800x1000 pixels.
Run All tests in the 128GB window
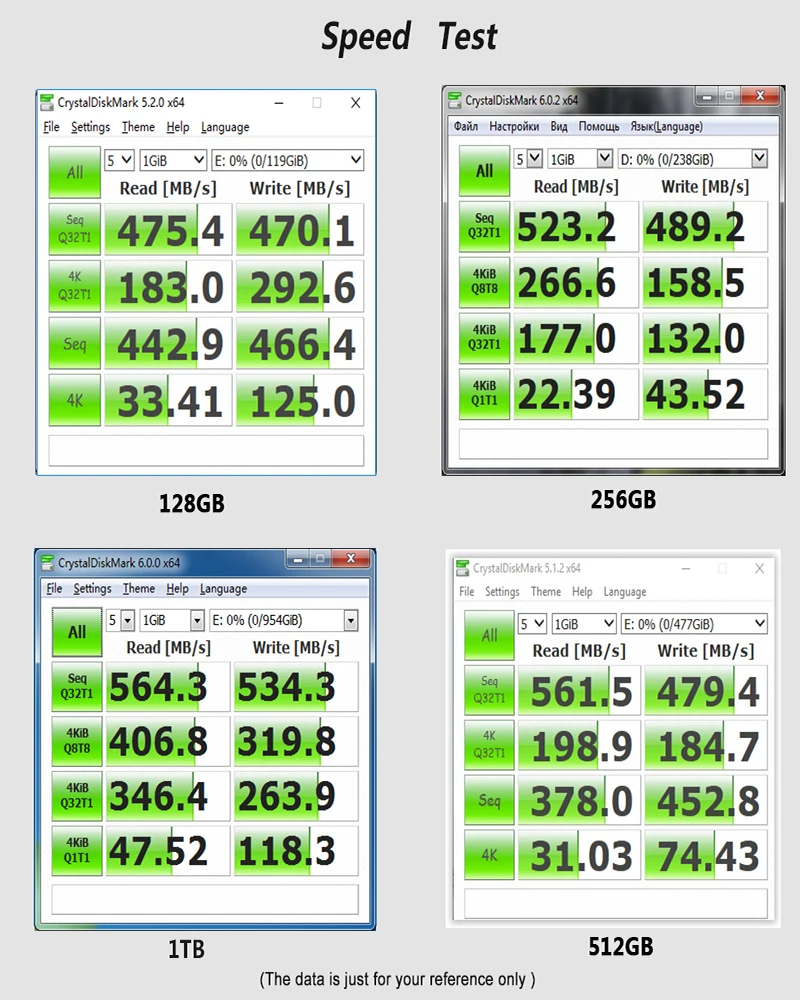coord(75,172)
